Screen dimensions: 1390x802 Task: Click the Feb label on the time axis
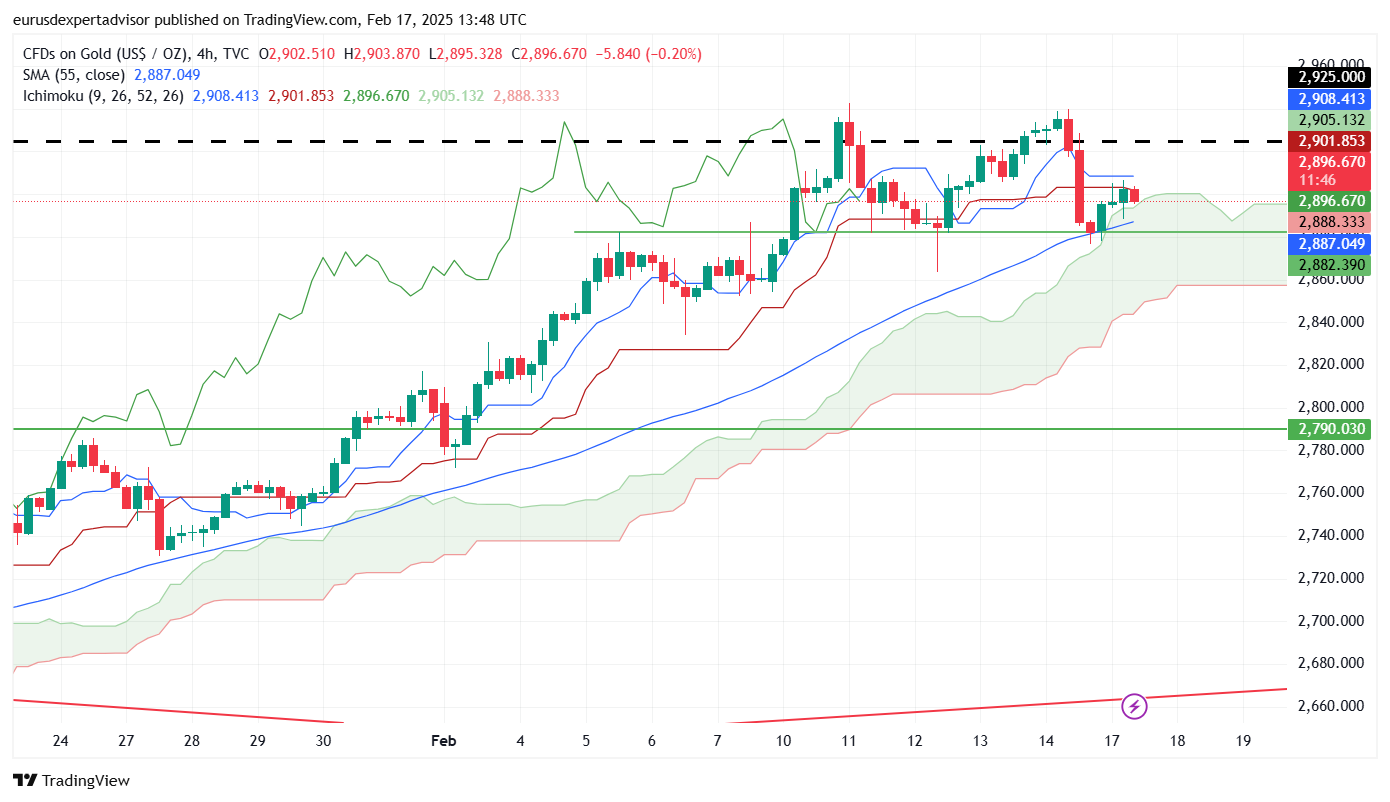443,741
